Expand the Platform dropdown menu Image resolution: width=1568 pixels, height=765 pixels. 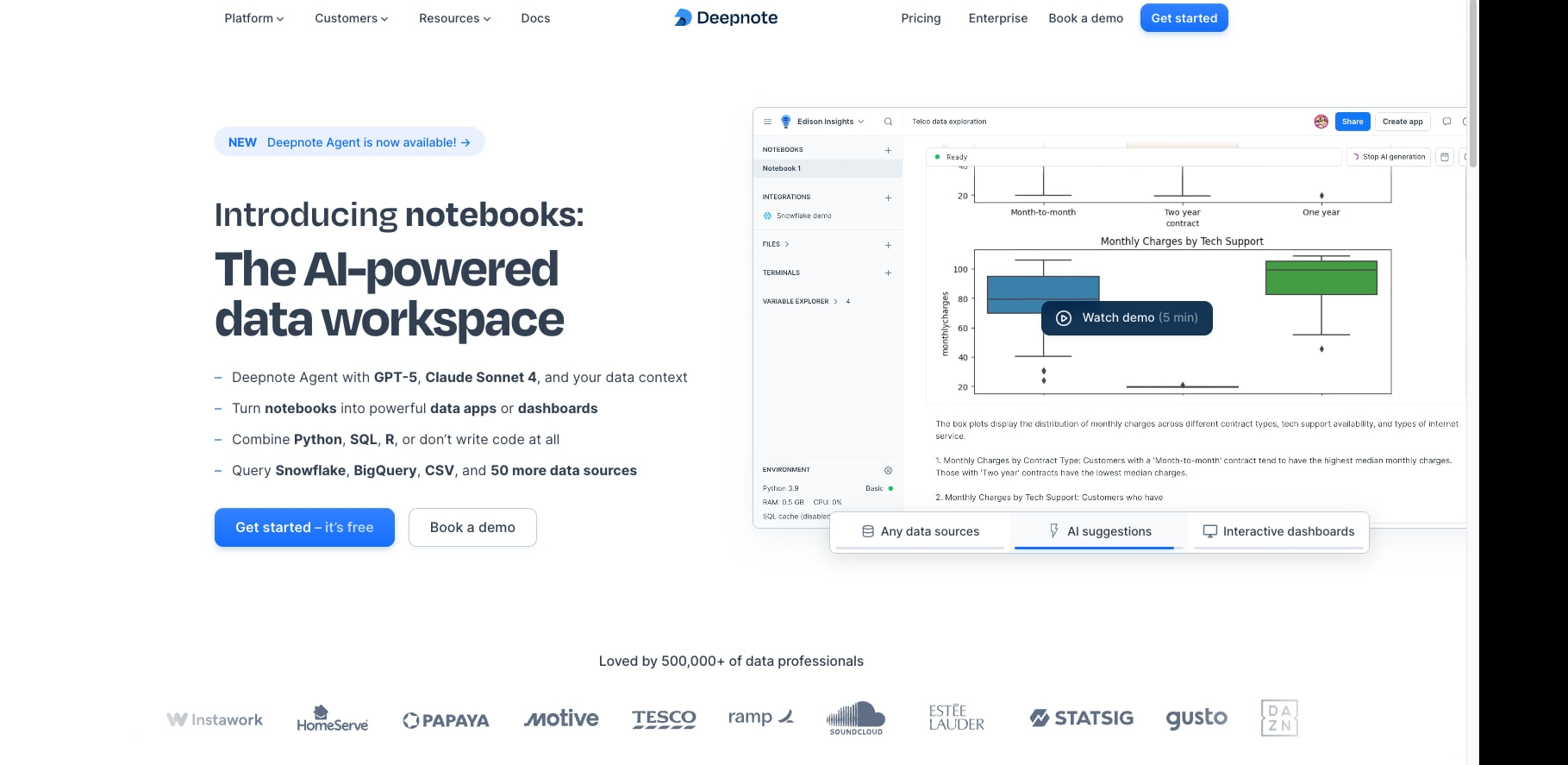[253, 18]
